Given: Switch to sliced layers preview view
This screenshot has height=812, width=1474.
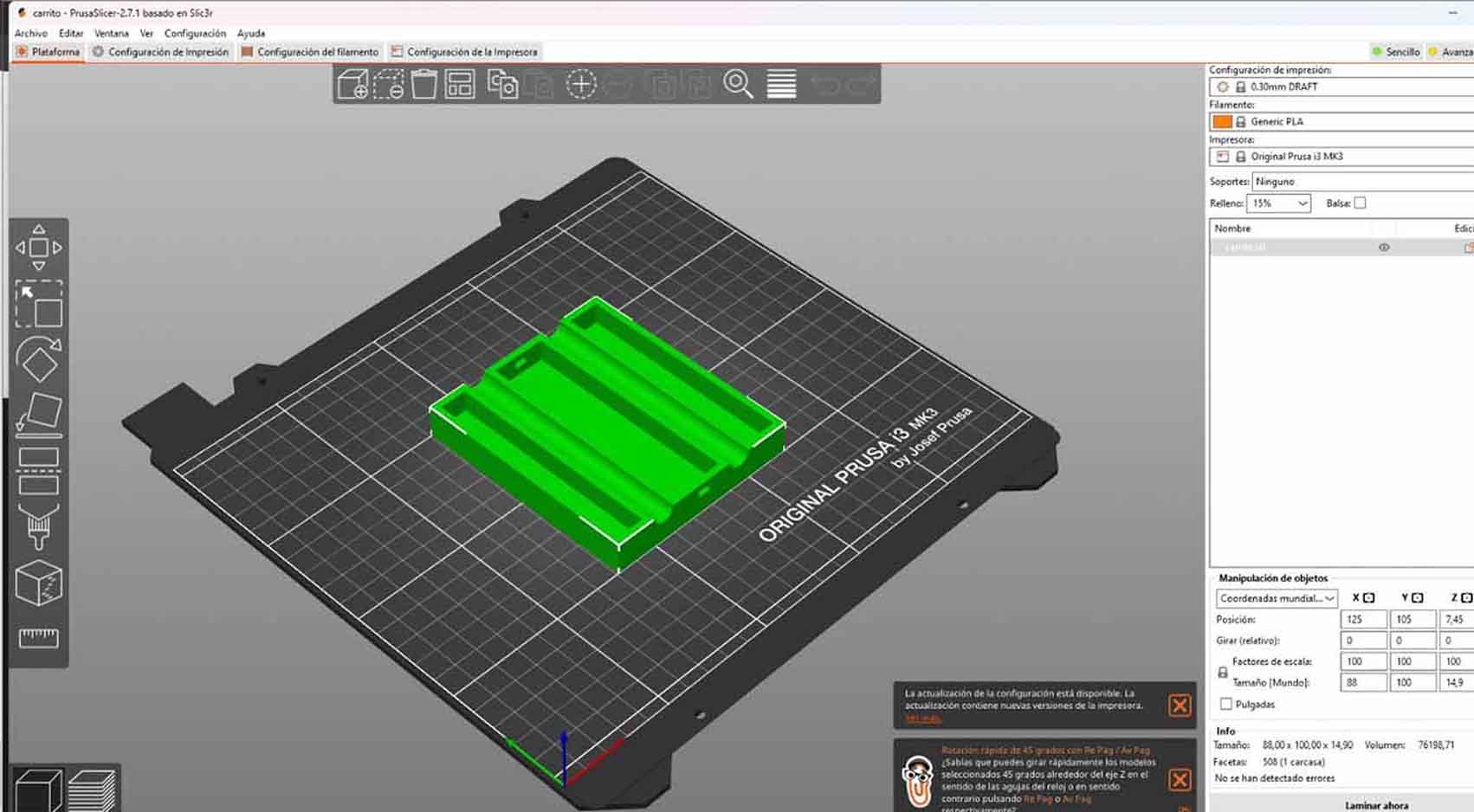Looking at the screenshot, I should [91, 790].
